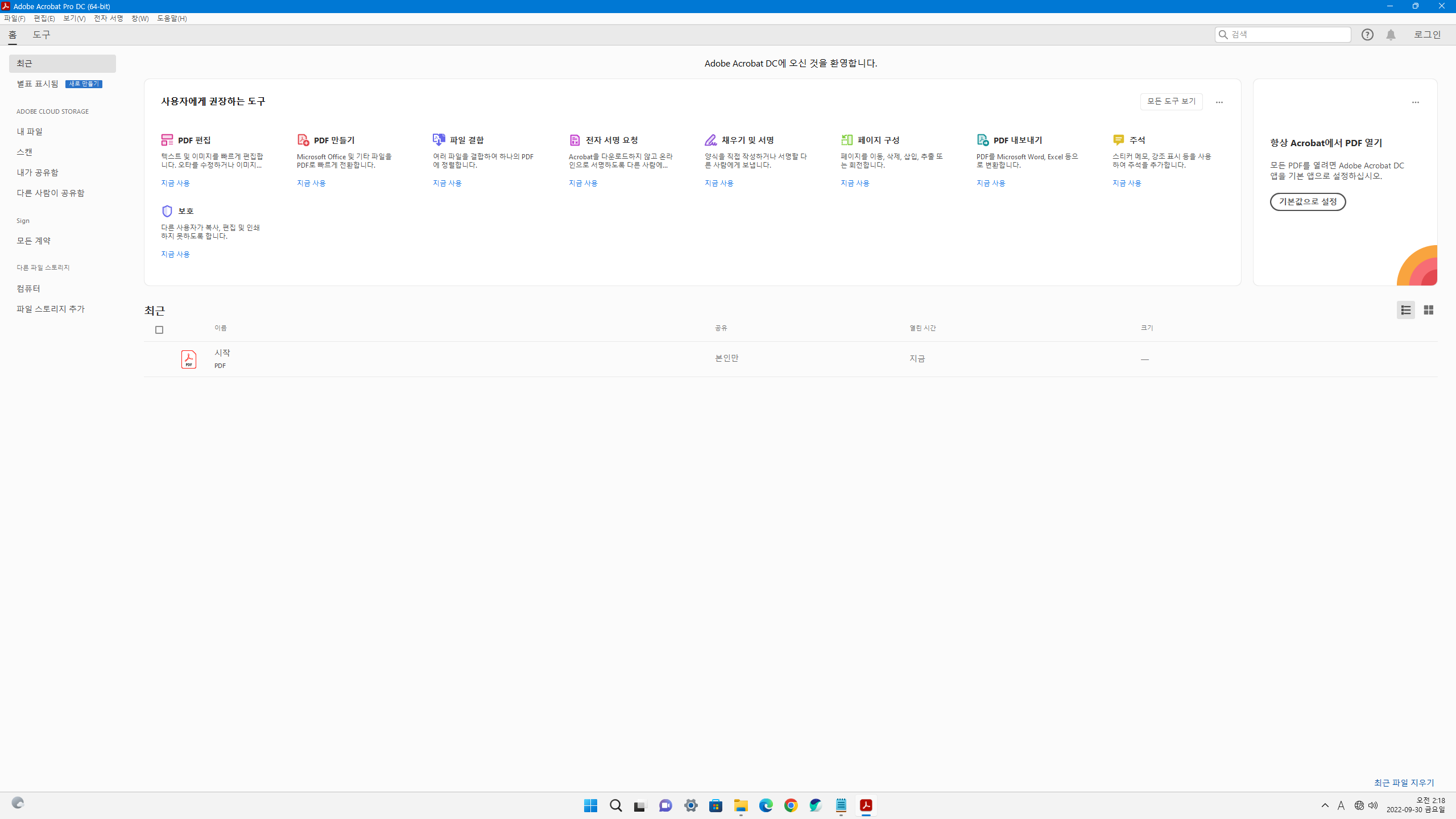Open the 파일(F) menu
The width and height of the screenshot is (1456, 819).
coord(14,18)
